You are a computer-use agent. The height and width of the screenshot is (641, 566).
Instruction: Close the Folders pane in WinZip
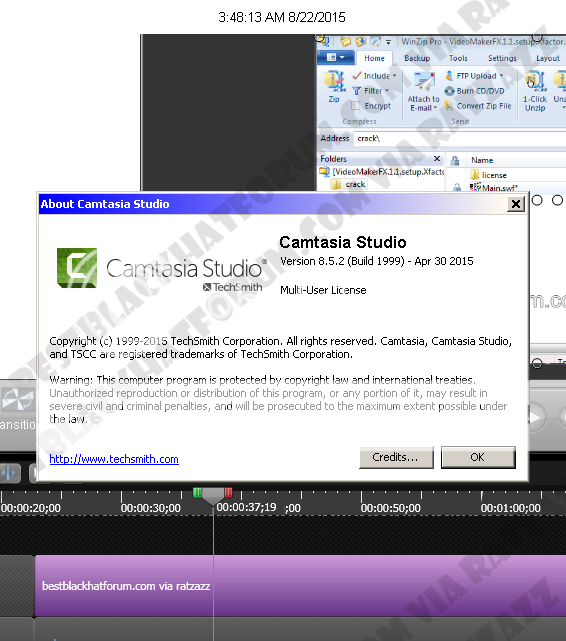437,159
